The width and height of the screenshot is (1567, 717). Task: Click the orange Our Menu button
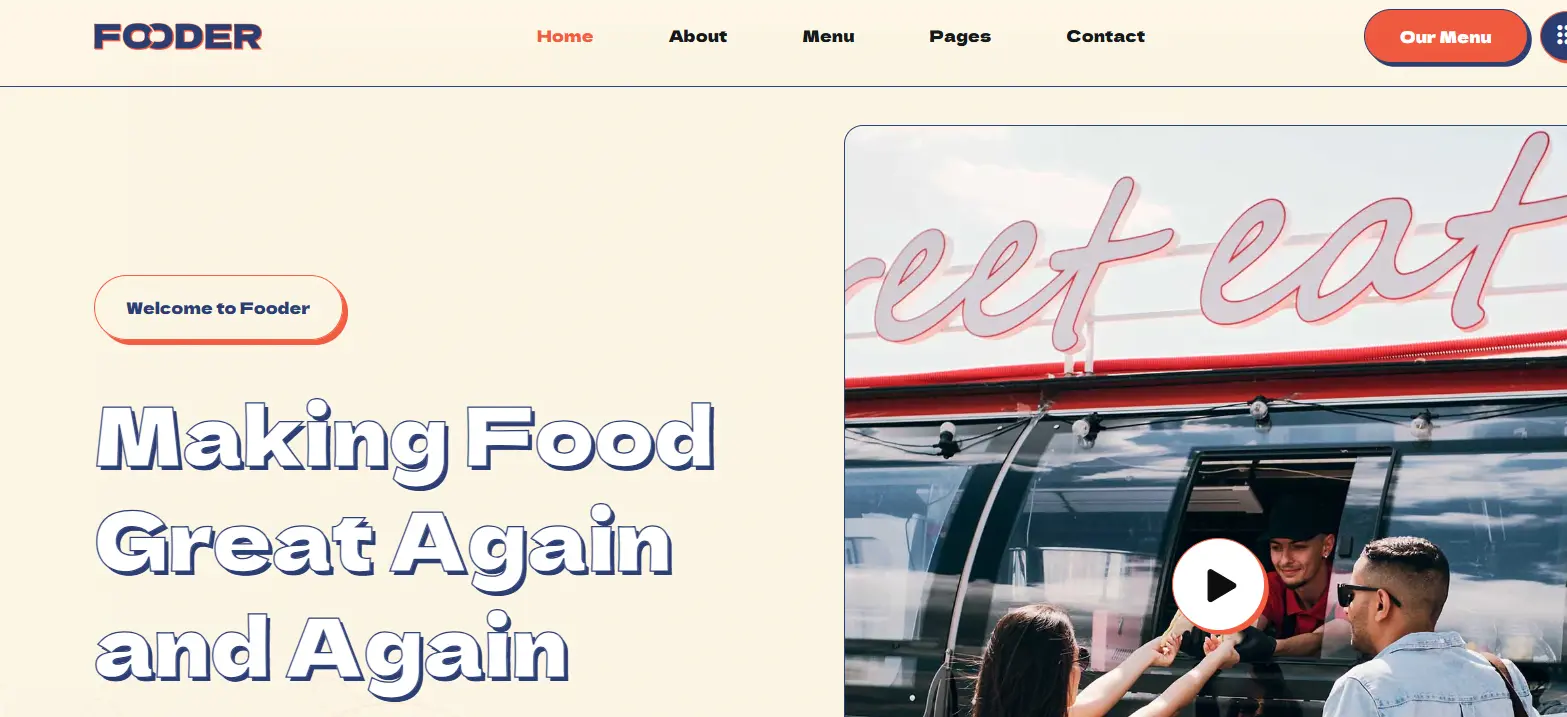[x=1446, y=37]
